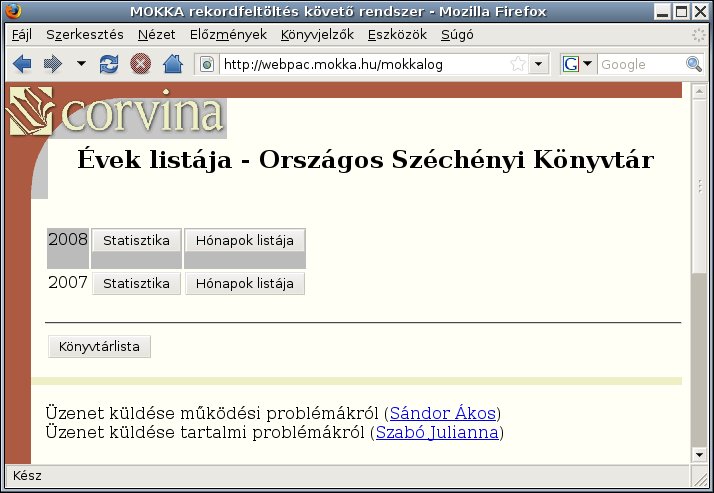Open the history dropdown next to Forward
This screenshot has width=714, height=493.
click(81, 65)
